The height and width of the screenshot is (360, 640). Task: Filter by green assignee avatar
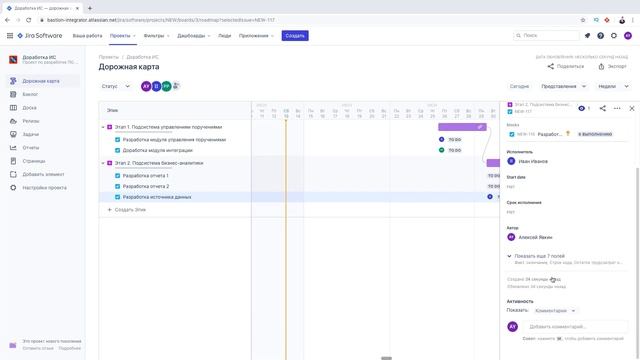166,87
